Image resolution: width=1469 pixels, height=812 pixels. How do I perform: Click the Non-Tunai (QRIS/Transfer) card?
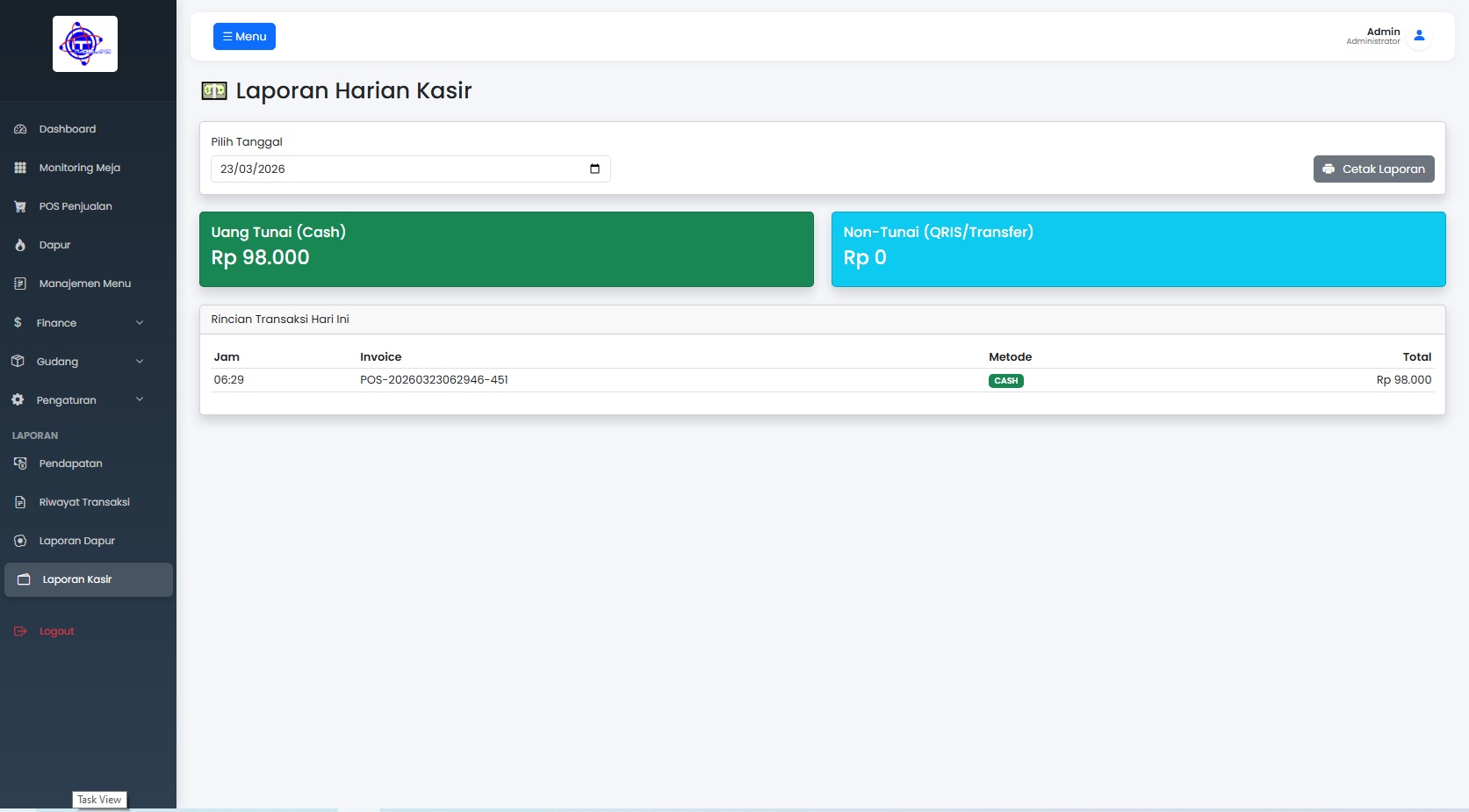click(1139, 249)
